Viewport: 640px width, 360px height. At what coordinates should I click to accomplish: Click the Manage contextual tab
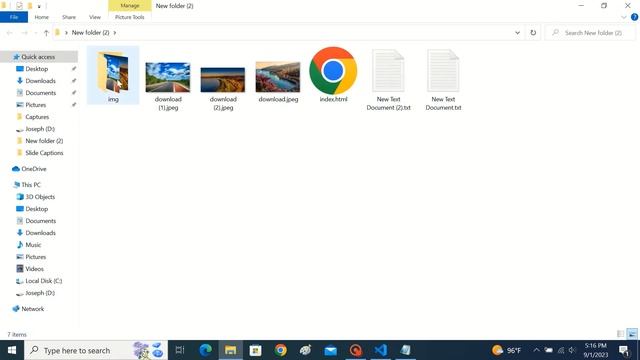click(130, 6)
